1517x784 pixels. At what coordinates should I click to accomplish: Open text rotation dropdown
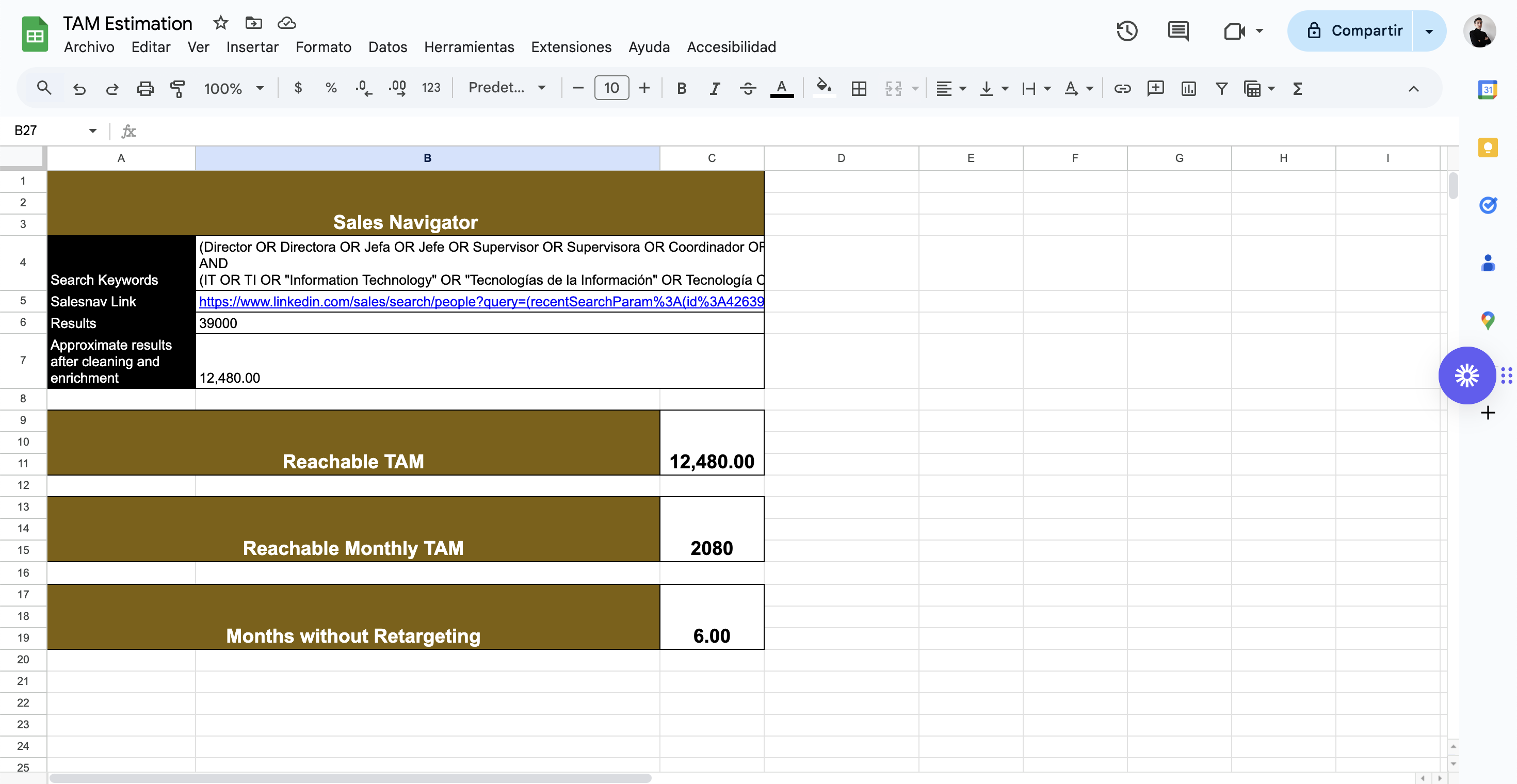click(x=1078, y=88)
